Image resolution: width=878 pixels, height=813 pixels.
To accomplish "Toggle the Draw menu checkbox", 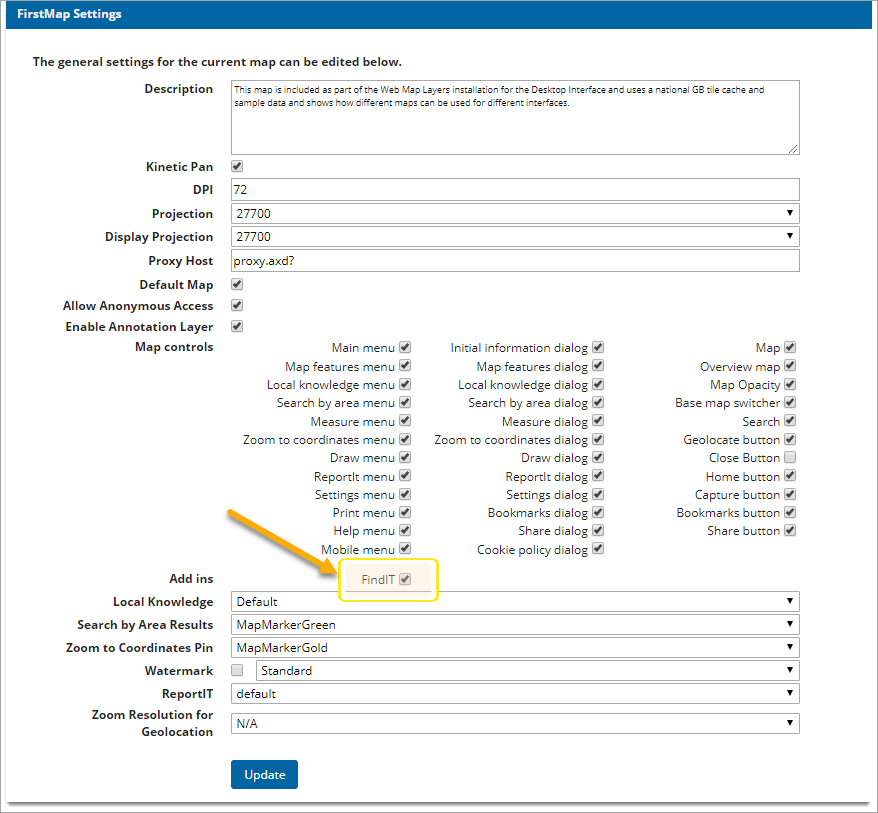I will click(405, 457).
